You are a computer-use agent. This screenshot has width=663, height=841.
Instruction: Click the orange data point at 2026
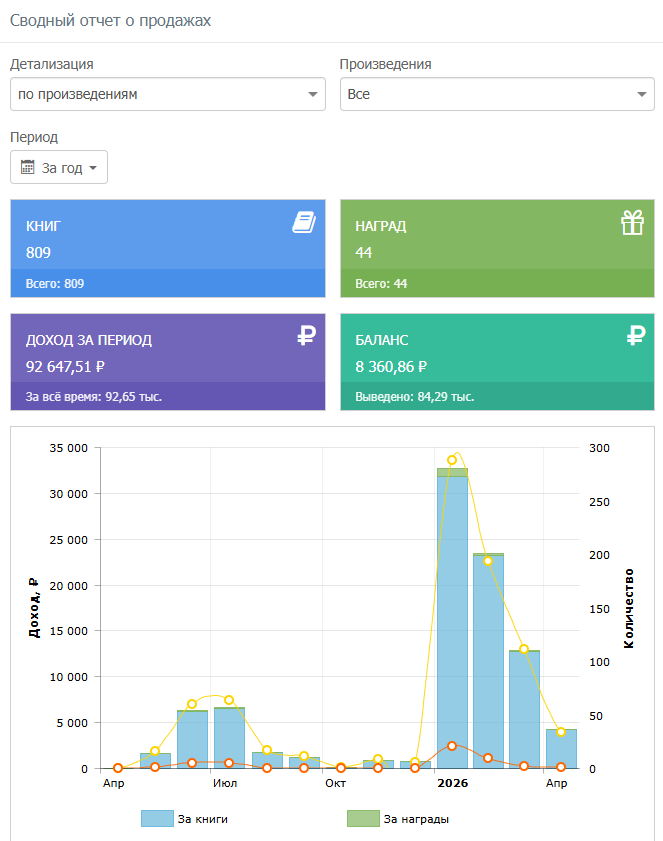click(x=452, y=746)
